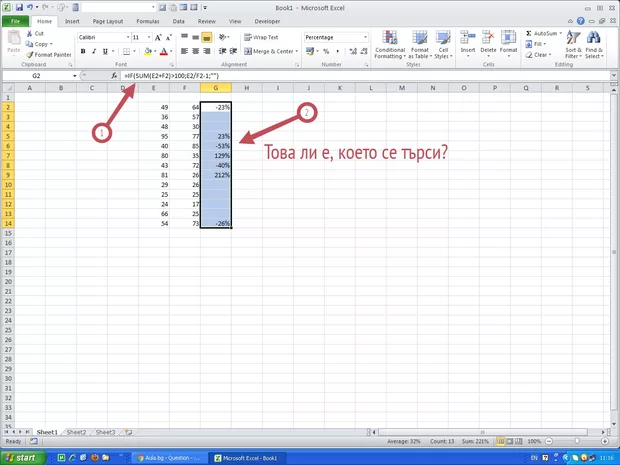Toggle Wrap Text
Viewport: 620px width, 465px height.
[x=261, y=38]
